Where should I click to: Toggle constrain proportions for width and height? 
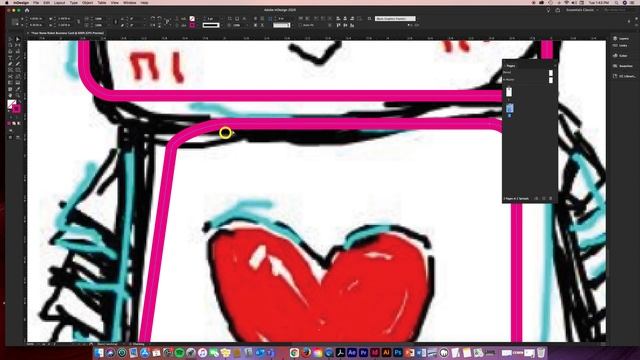click(x=78, y=22)
